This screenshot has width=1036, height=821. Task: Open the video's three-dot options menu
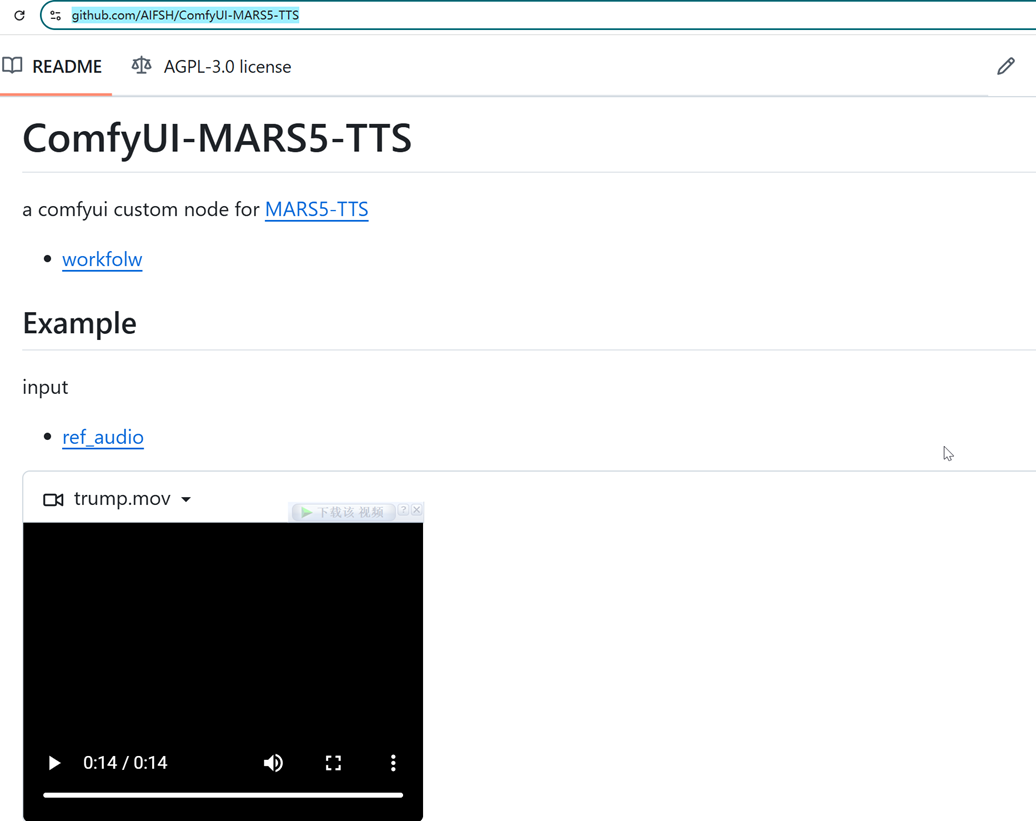coord(393,762)
